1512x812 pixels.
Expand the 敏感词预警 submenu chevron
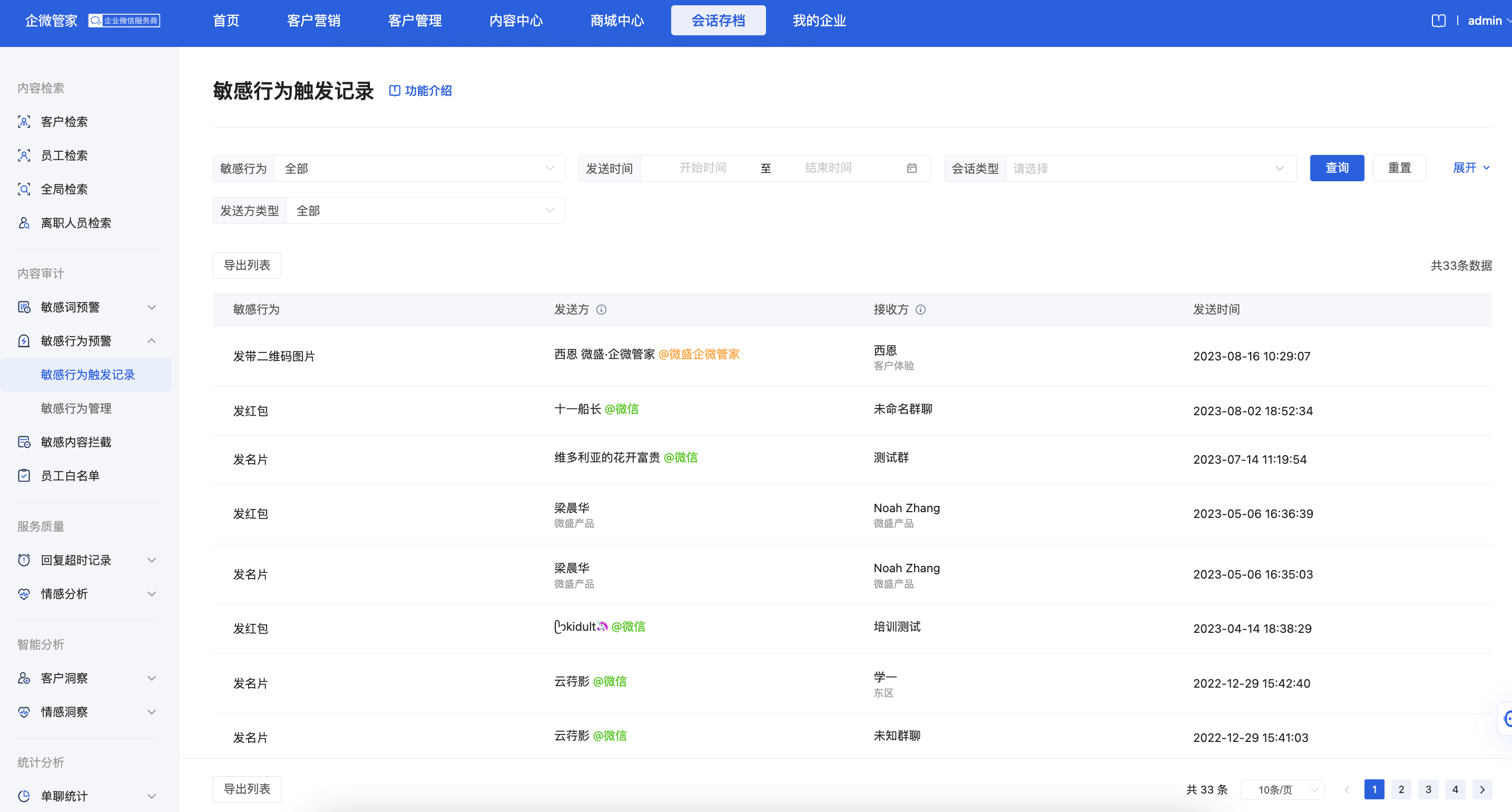(151, 307)
